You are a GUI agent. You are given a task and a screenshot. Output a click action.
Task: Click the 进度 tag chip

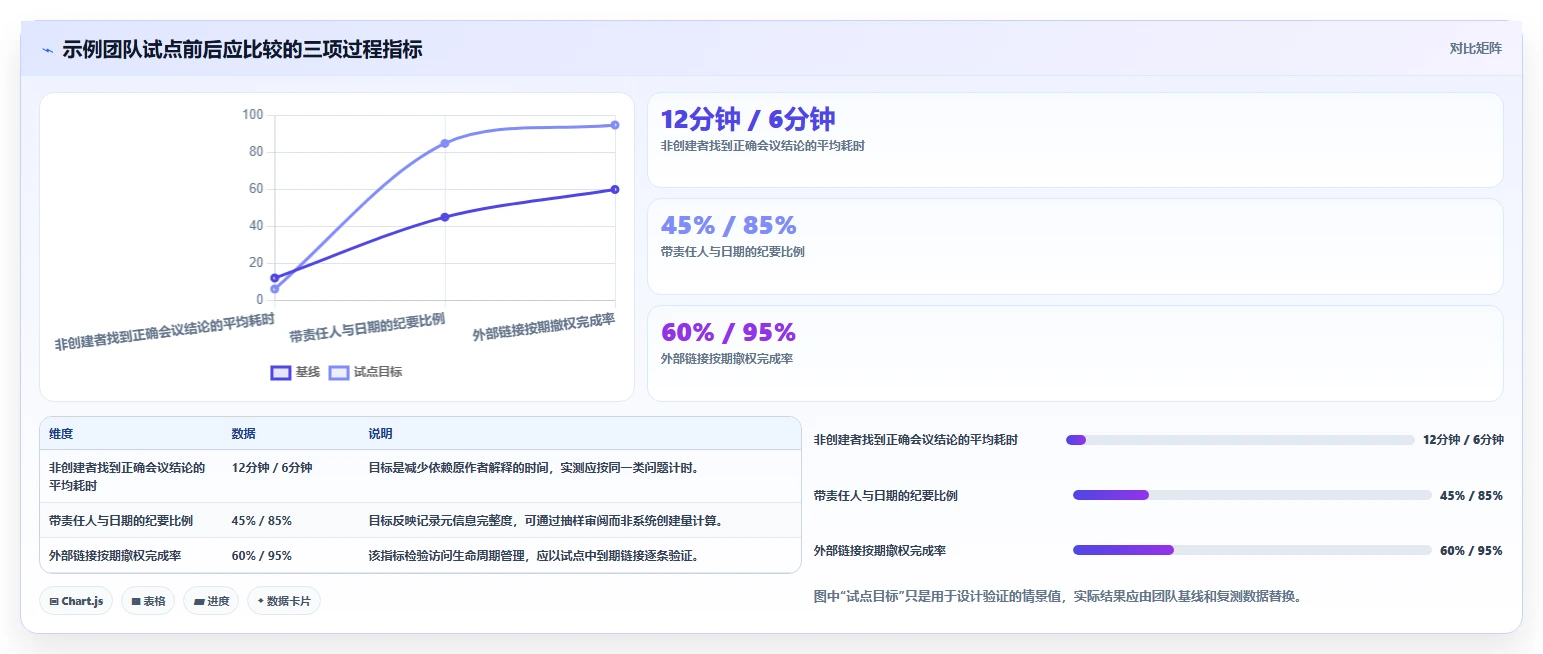click(x=211, y=601)
